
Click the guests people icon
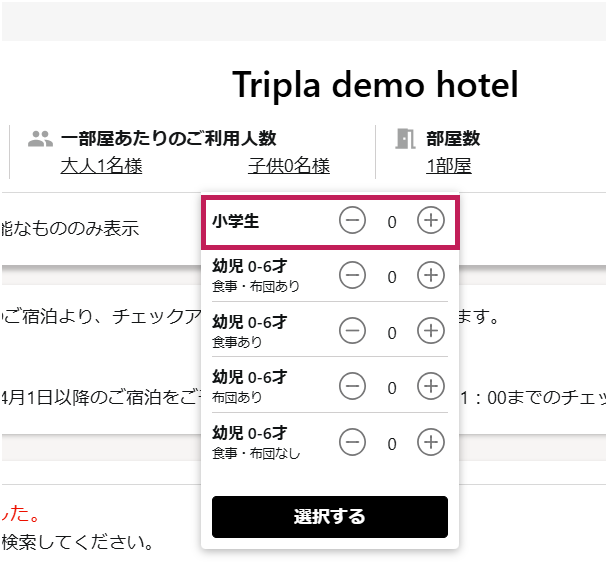(x=40, y=139)
